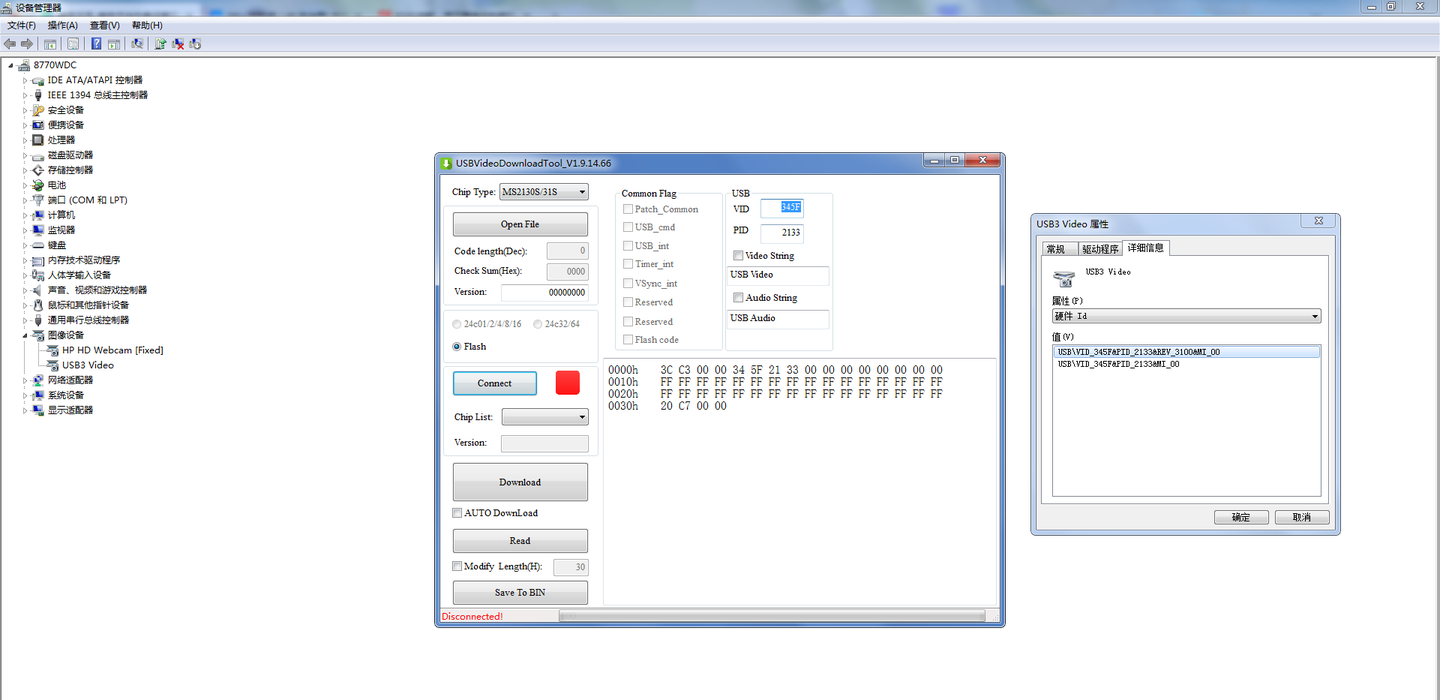Select the 键盘 keyboard icon

click(x=38, y=245)
